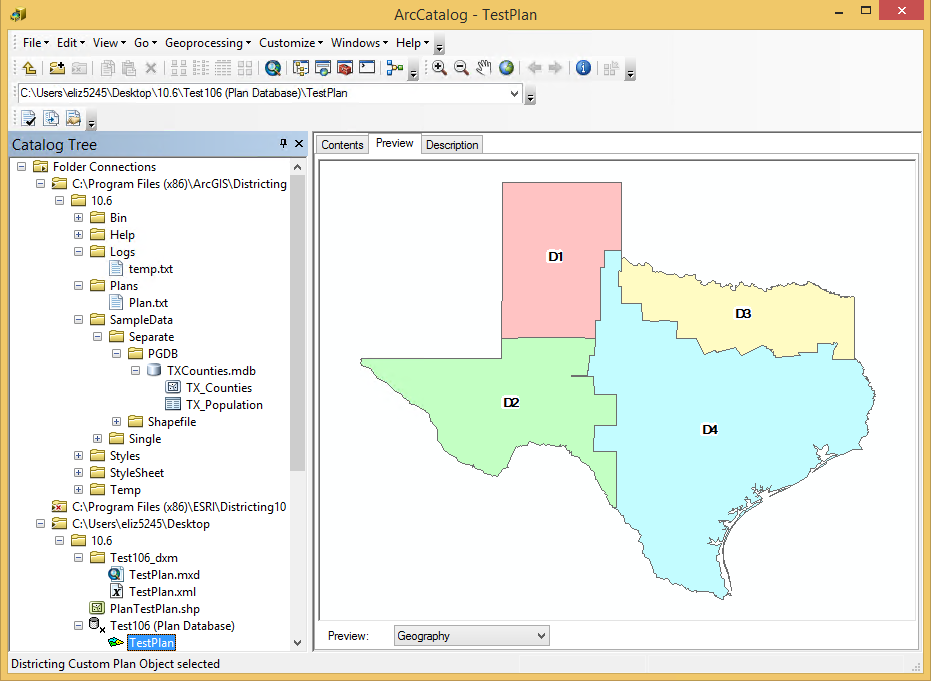Screen dimensions: 931x681
Task: Open the red ArcToolbox icon
Action: tap(345, 68)
